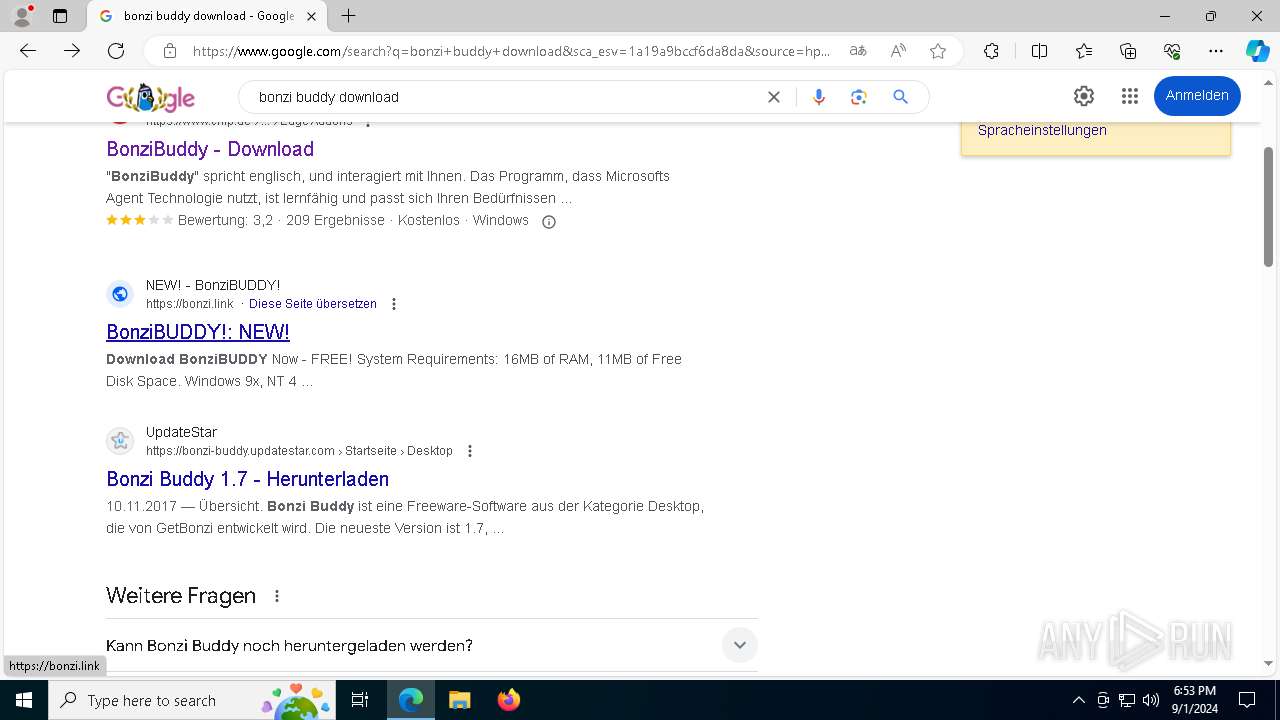
Task: Open options next to Weitere Fragen
Action: (x=277, y=596)
